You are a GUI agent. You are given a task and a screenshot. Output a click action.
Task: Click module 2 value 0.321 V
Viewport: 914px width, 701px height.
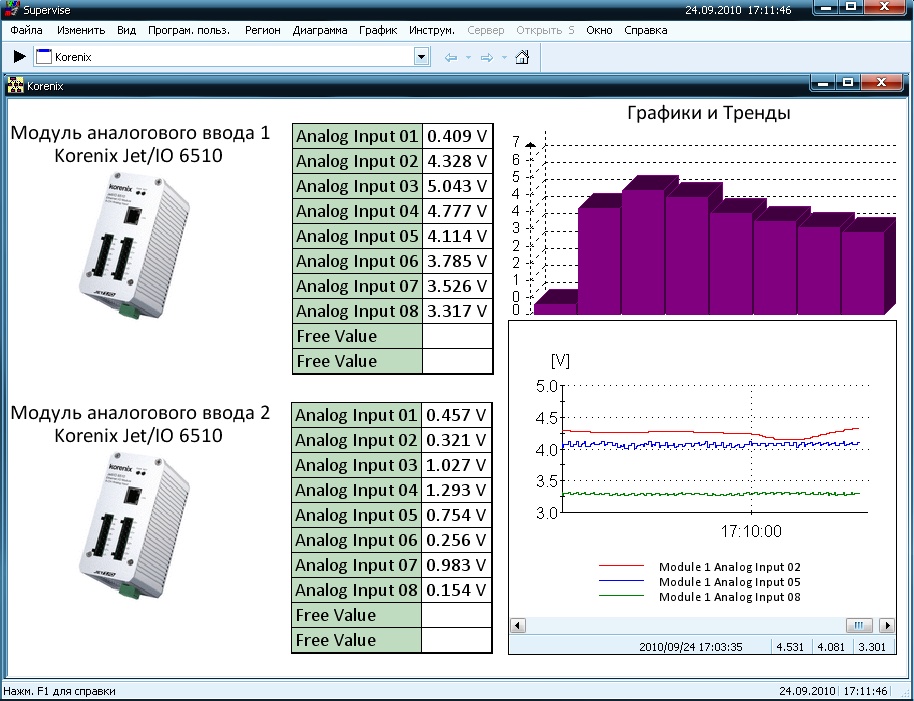tap(456, 441)
